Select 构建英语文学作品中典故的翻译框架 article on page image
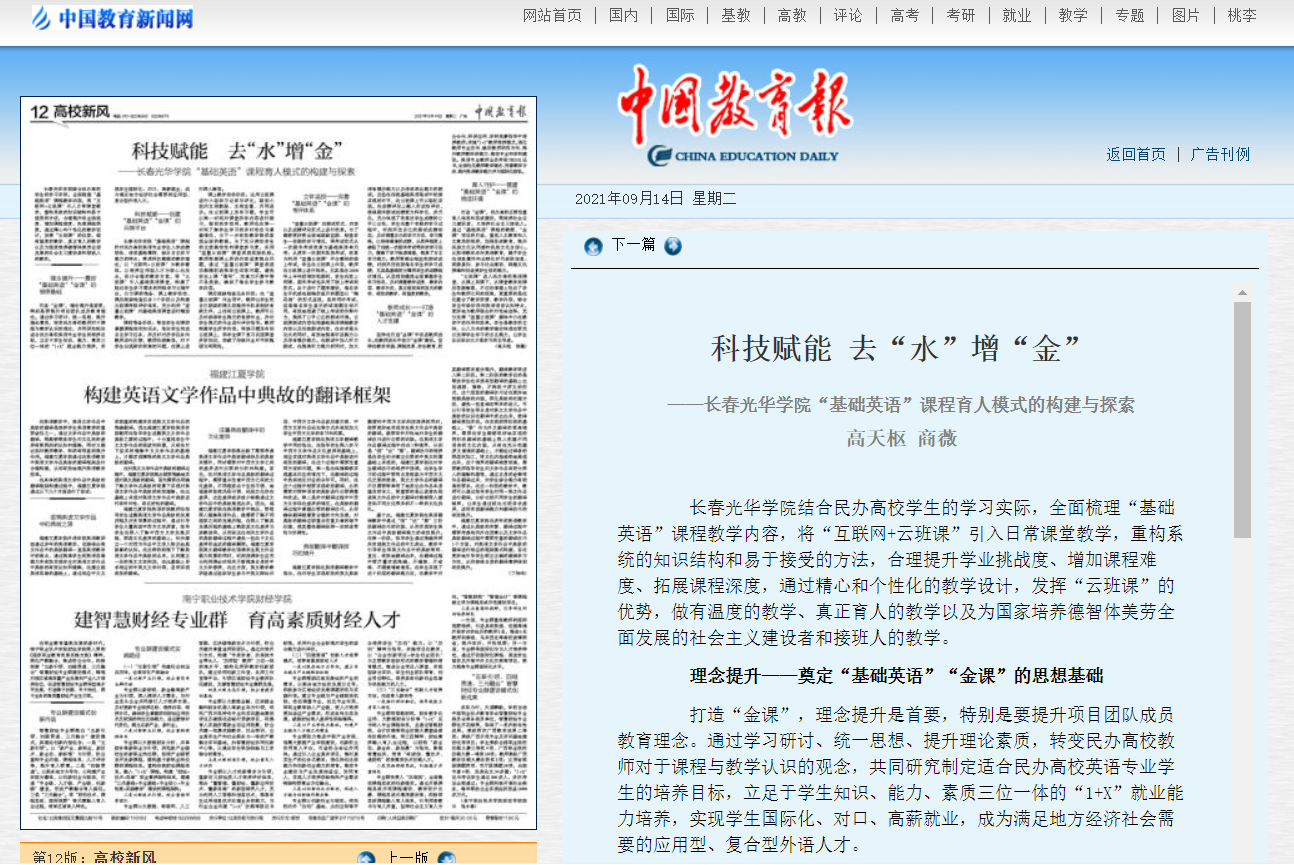1294x865 pixels. [x=237, y=394]
